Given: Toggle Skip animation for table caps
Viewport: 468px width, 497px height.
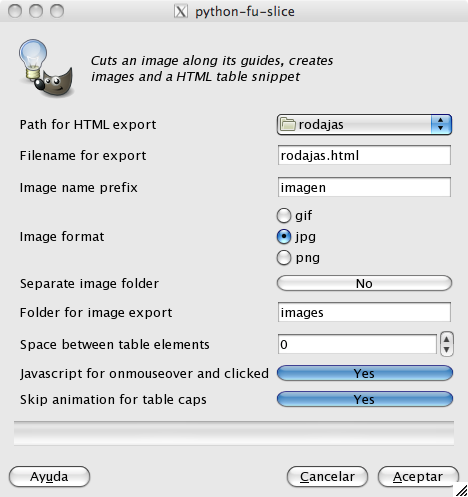Looking at the screenshot, I should pyautogui.click(x=365, y=399).
